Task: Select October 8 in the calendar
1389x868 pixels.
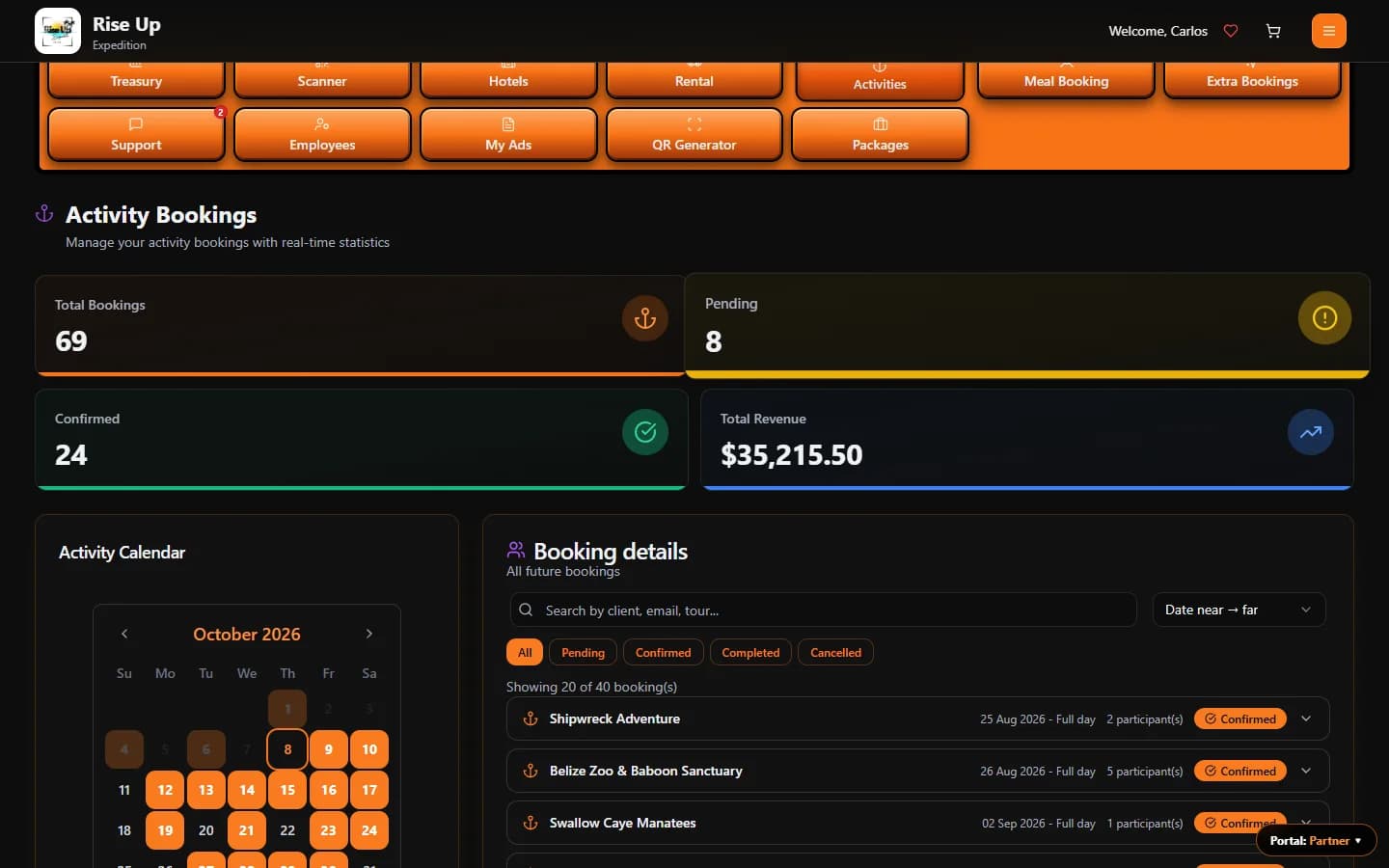Action: click(287, 749)
